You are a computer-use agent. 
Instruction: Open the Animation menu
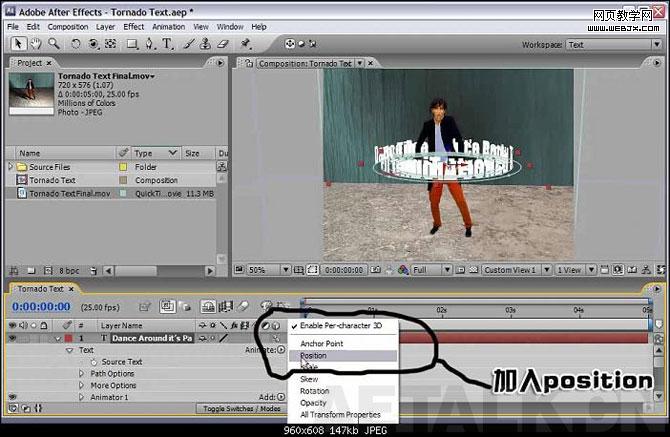tap(169, 26)
